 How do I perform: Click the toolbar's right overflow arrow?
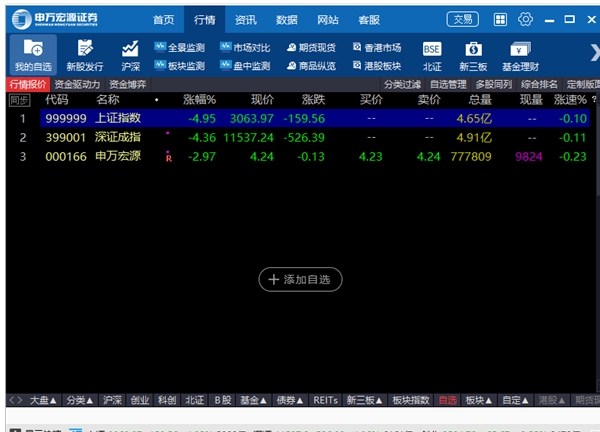click(595, 53)
